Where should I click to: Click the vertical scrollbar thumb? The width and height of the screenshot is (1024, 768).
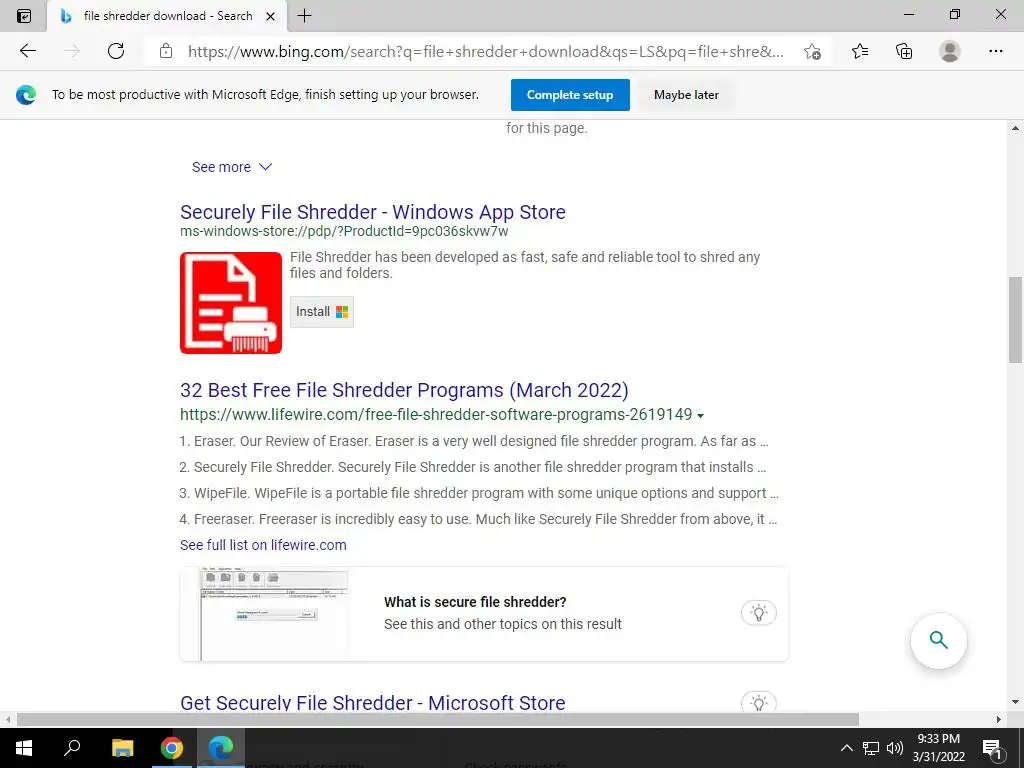coord(1015,320)
